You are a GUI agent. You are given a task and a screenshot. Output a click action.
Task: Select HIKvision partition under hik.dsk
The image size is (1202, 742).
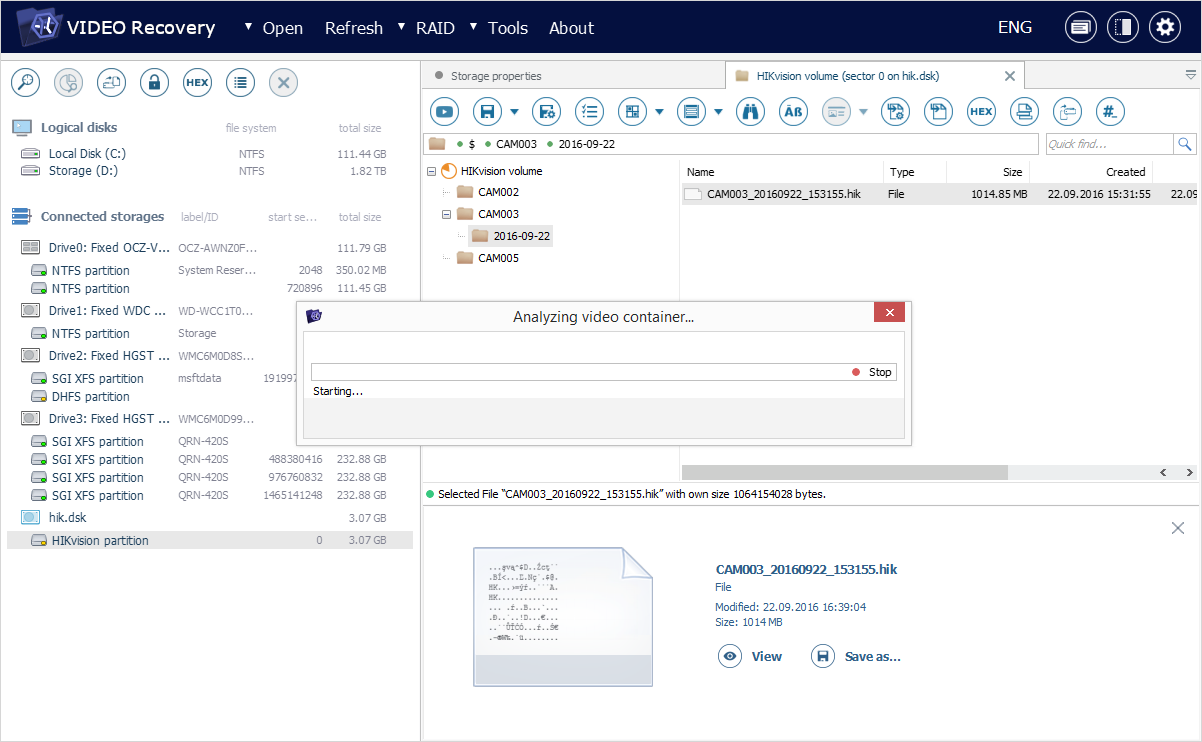point(210,540)
